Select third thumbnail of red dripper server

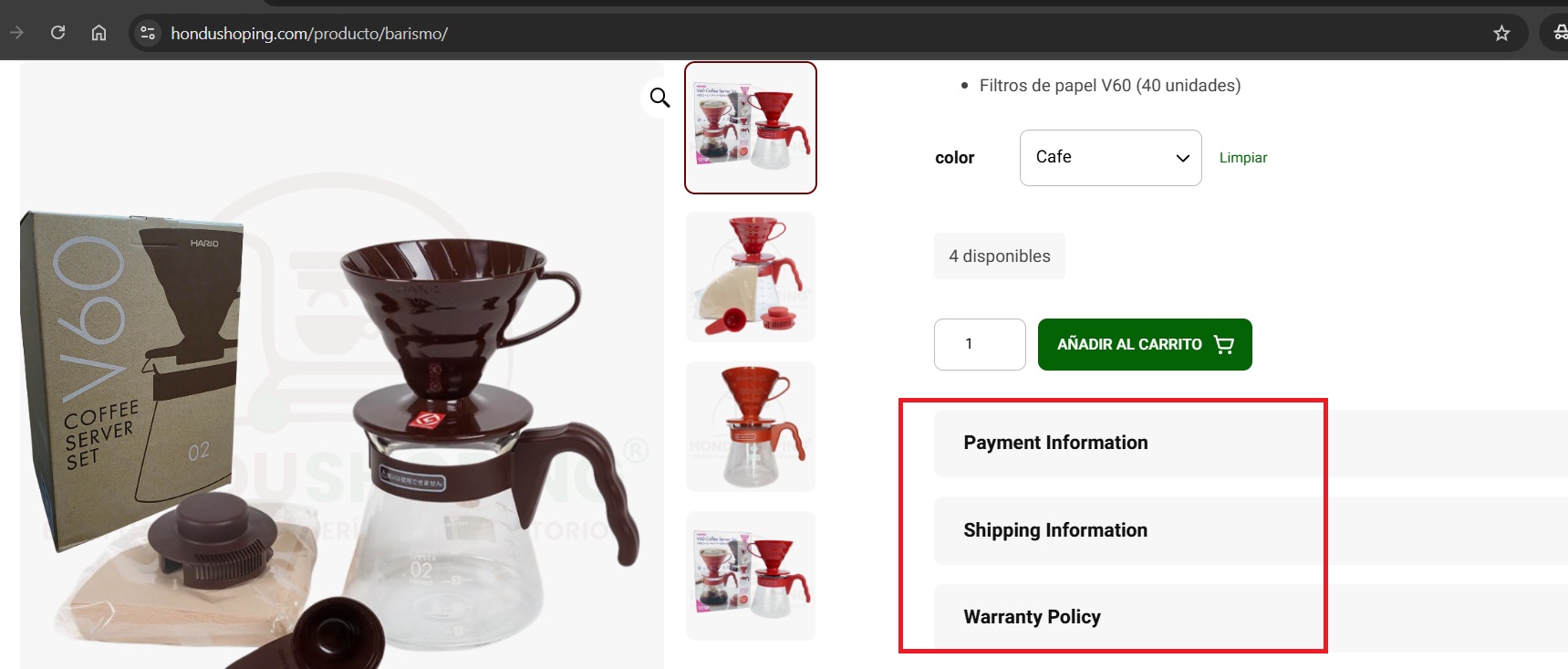(x=751, y=426)
